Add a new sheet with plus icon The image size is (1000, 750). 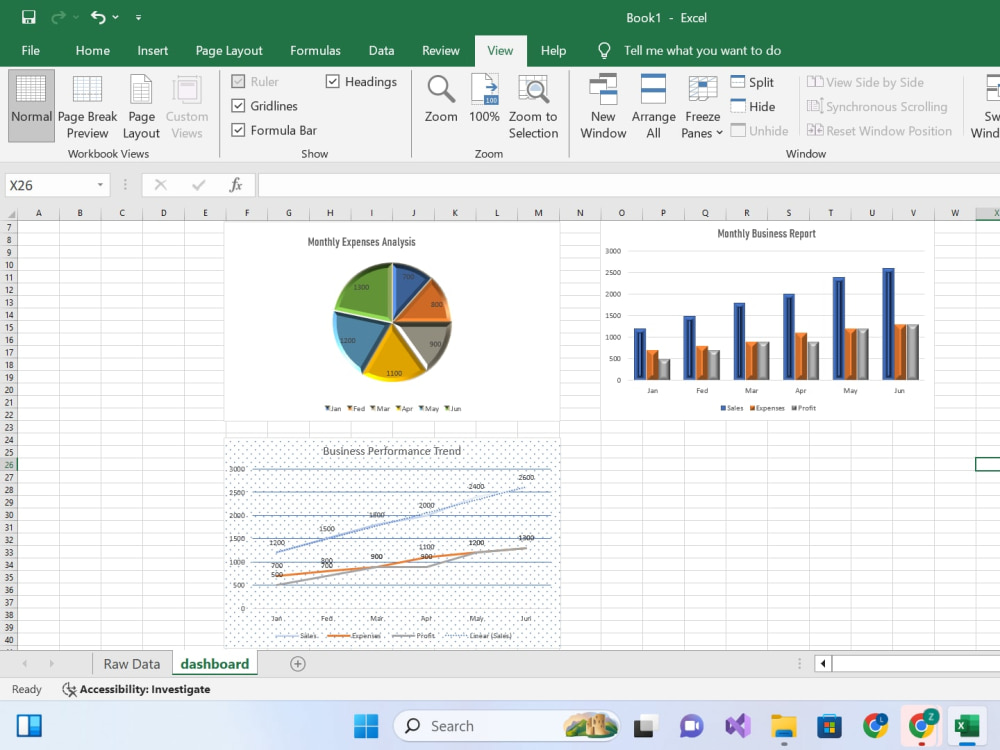pos(297,664)
